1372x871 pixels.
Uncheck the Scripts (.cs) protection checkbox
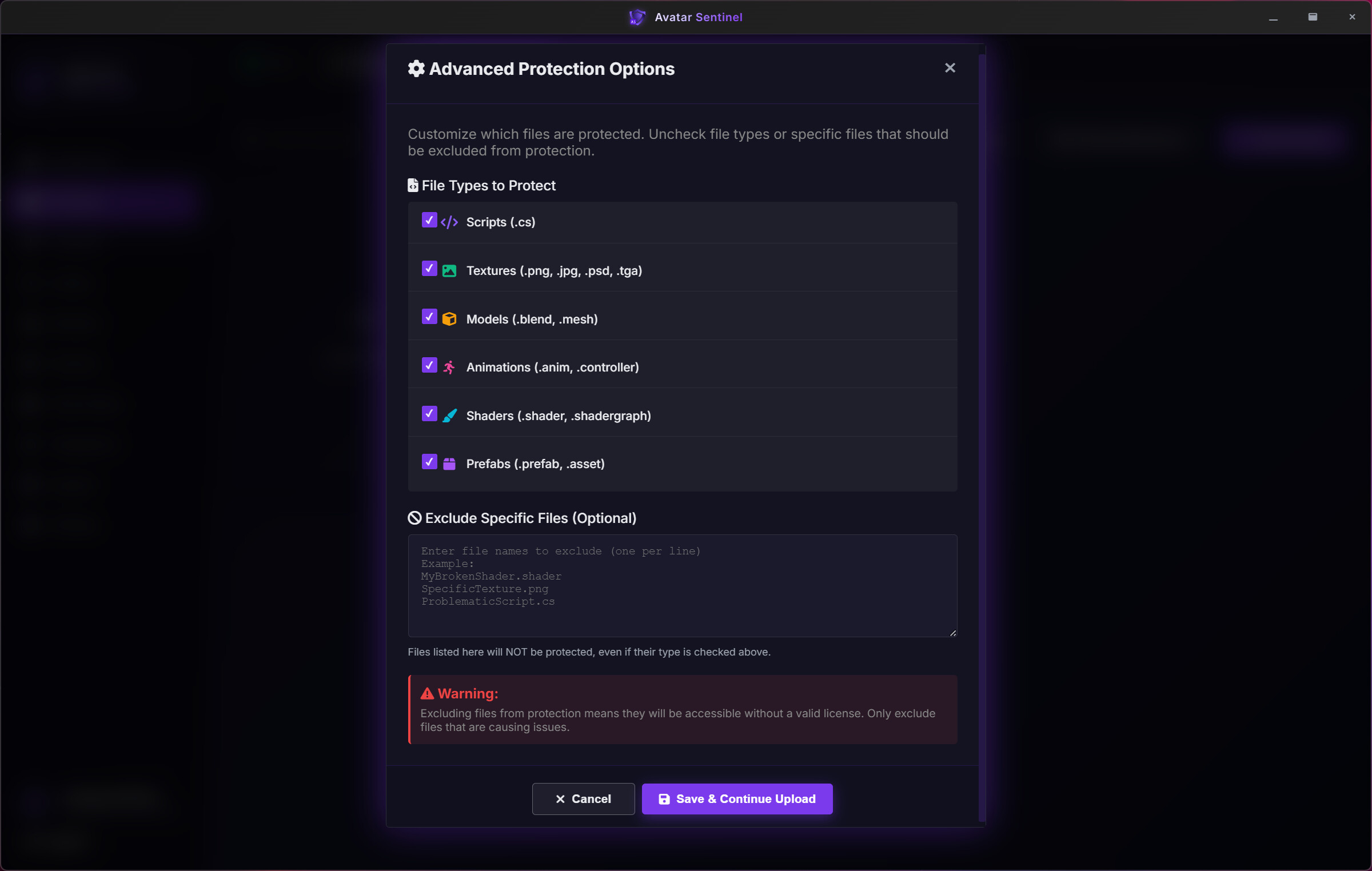(x=429, y=220)
